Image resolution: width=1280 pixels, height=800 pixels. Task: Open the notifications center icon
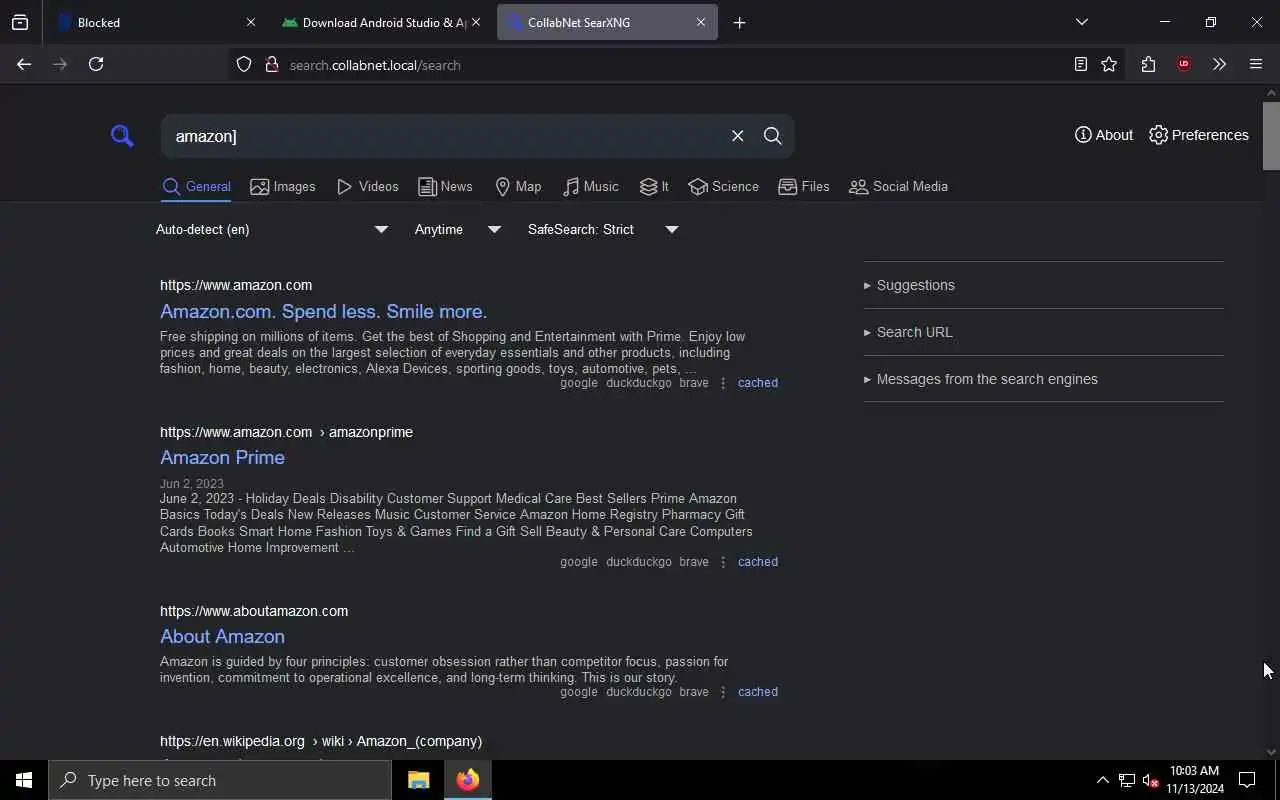[x=1247, y=780]
